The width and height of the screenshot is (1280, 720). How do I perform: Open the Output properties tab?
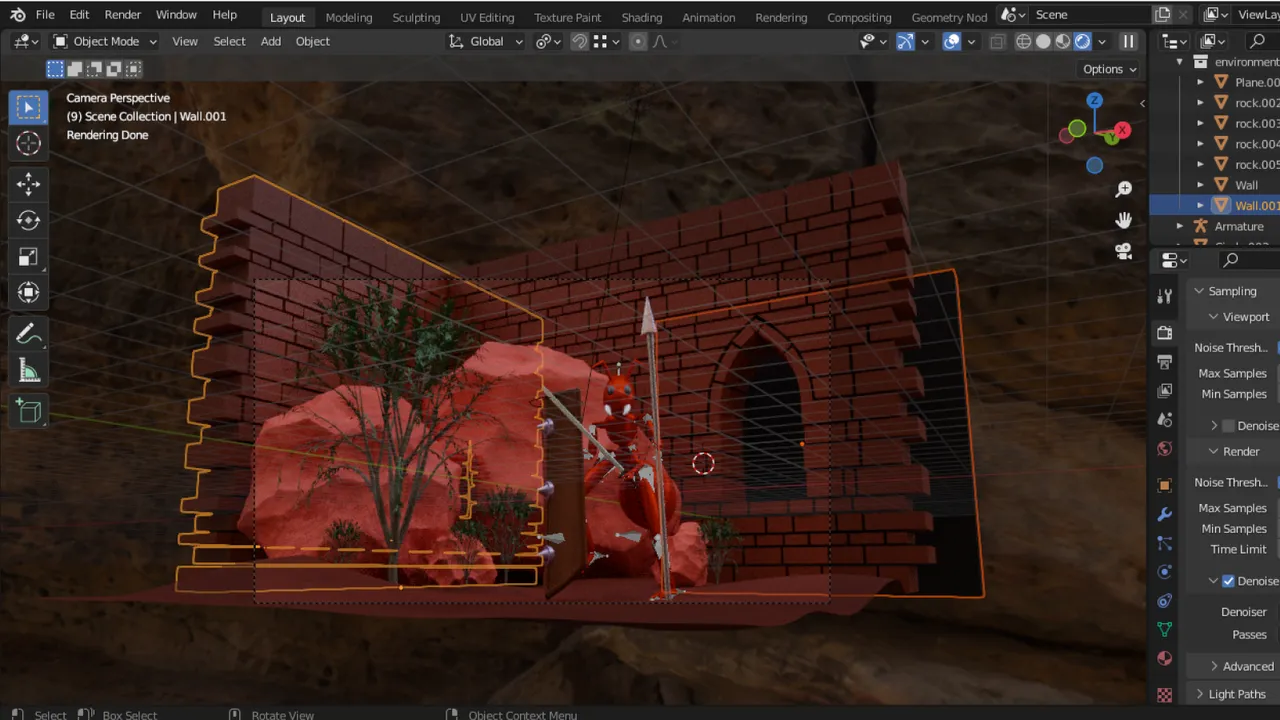(1164, 361)
